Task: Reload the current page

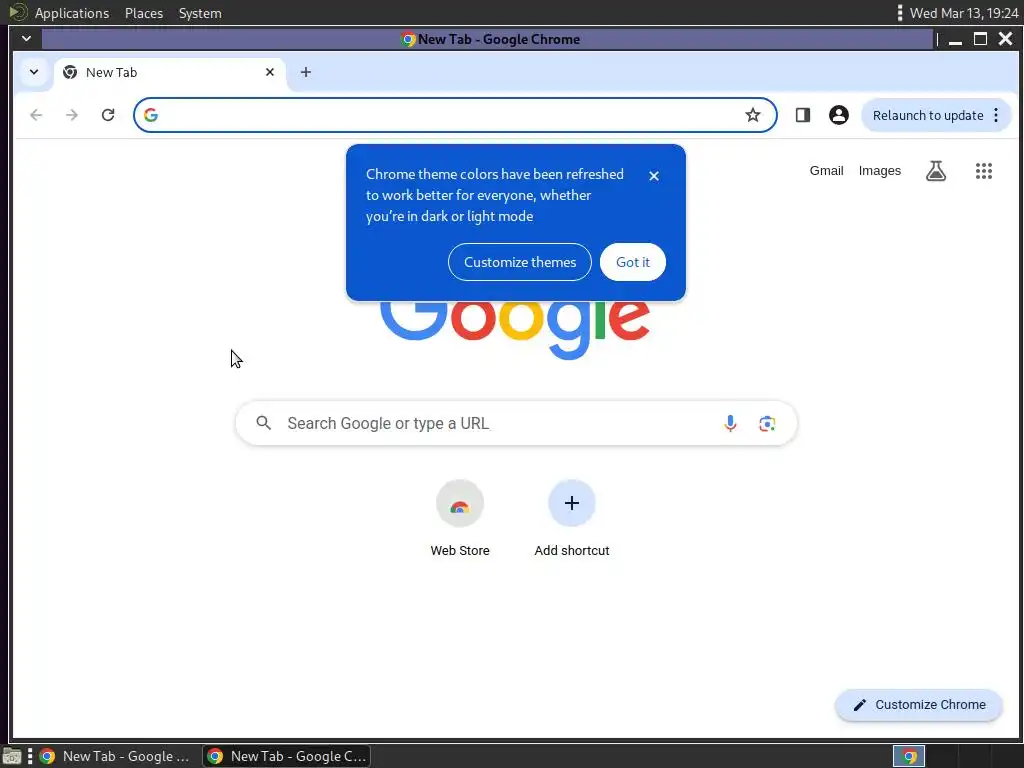Action: click(108, 115)
